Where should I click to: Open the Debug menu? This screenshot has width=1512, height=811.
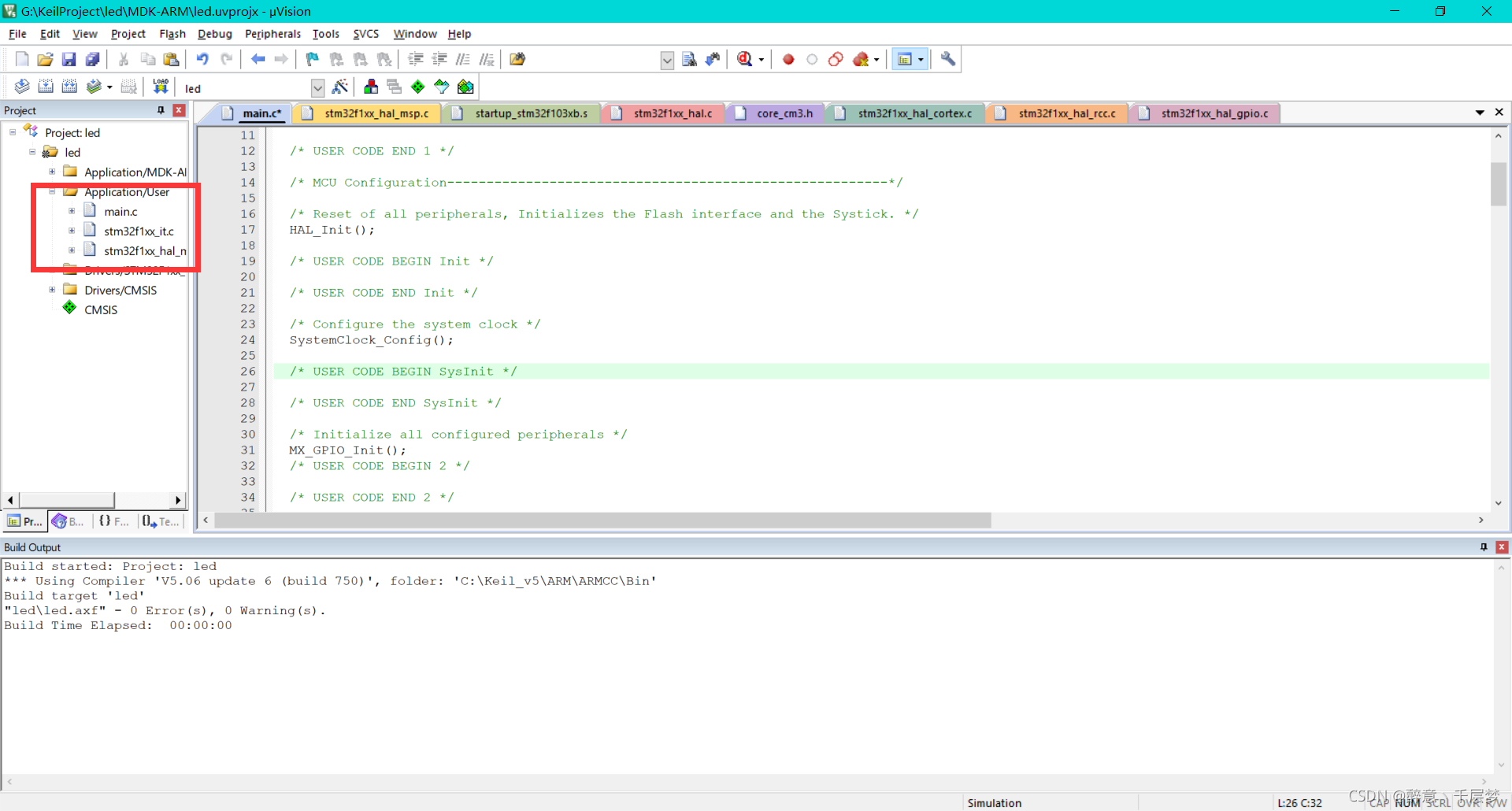tap(215, 34)
